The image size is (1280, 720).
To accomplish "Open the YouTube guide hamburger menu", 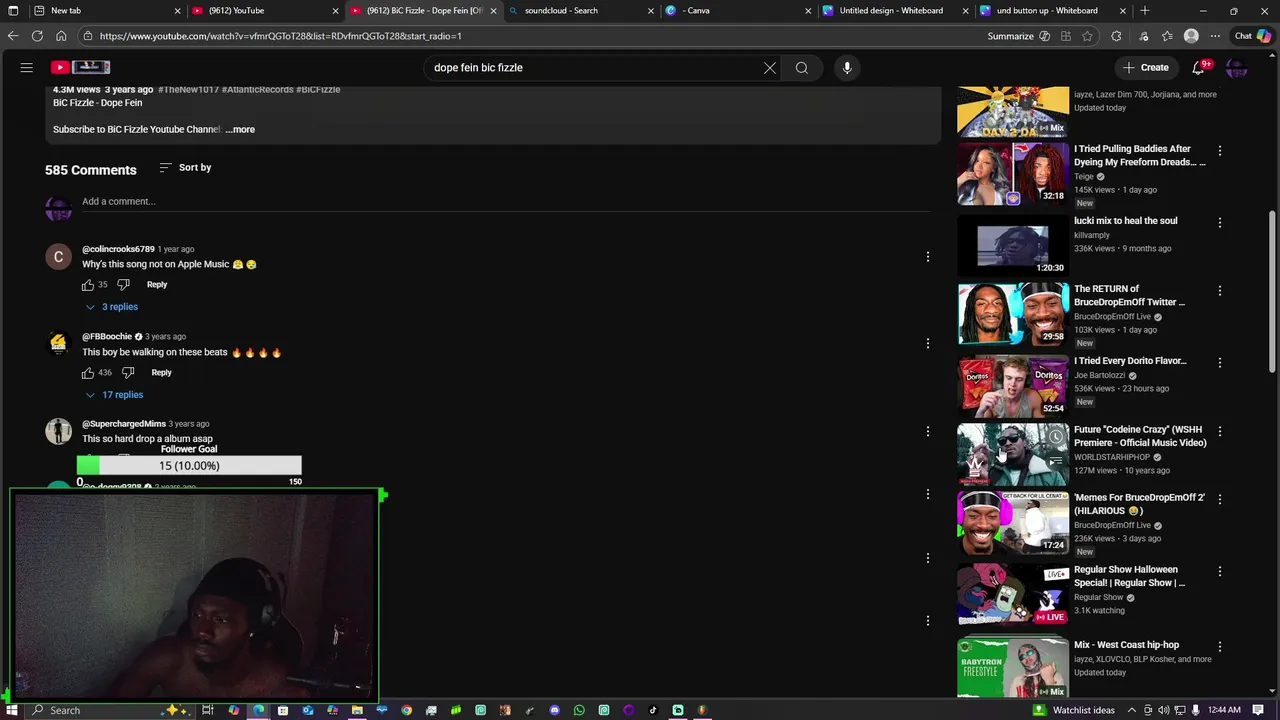I will coord(27,67).
